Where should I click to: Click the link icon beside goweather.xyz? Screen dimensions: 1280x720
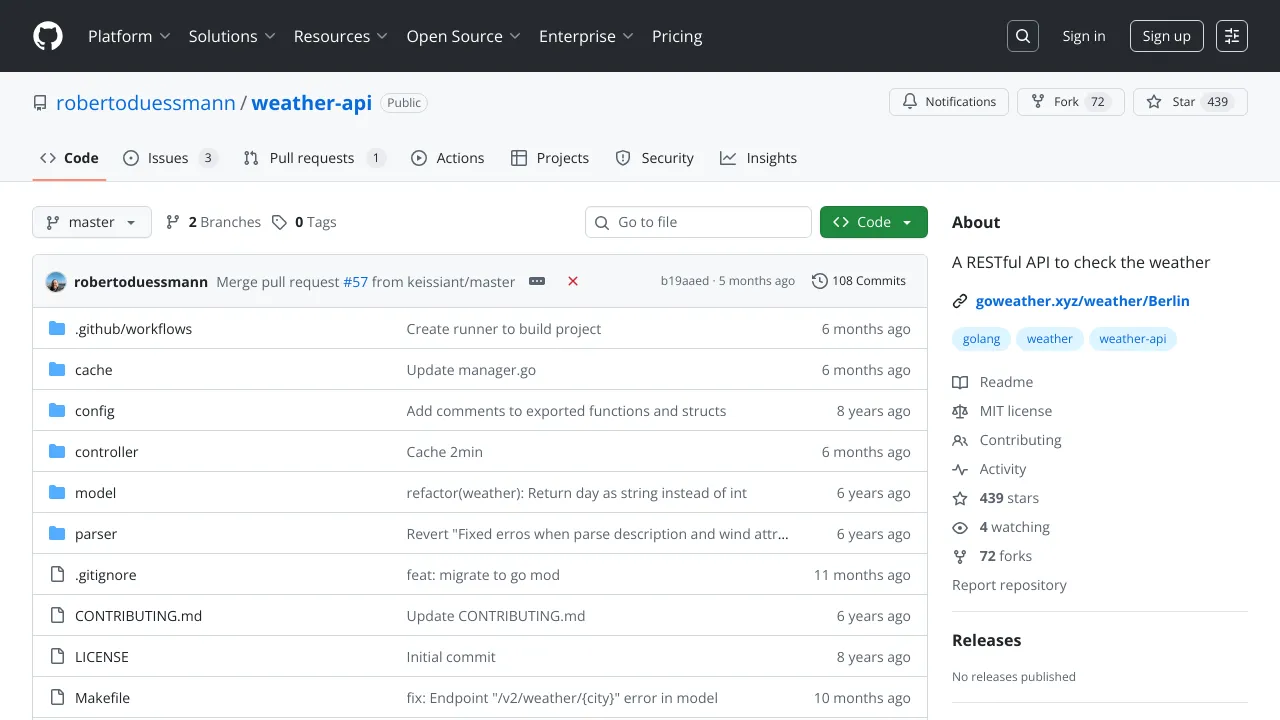pyautogui.click(x=960, y=301)
